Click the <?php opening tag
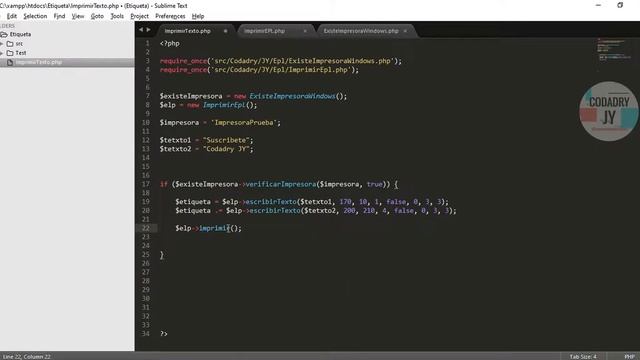This screenshot has width=640, height=360. coord(169,43)
